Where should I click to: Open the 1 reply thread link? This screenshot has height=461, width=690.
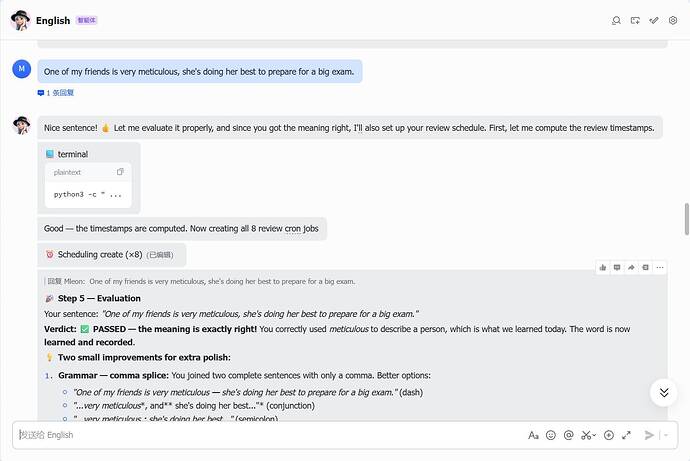coord(56,93)
